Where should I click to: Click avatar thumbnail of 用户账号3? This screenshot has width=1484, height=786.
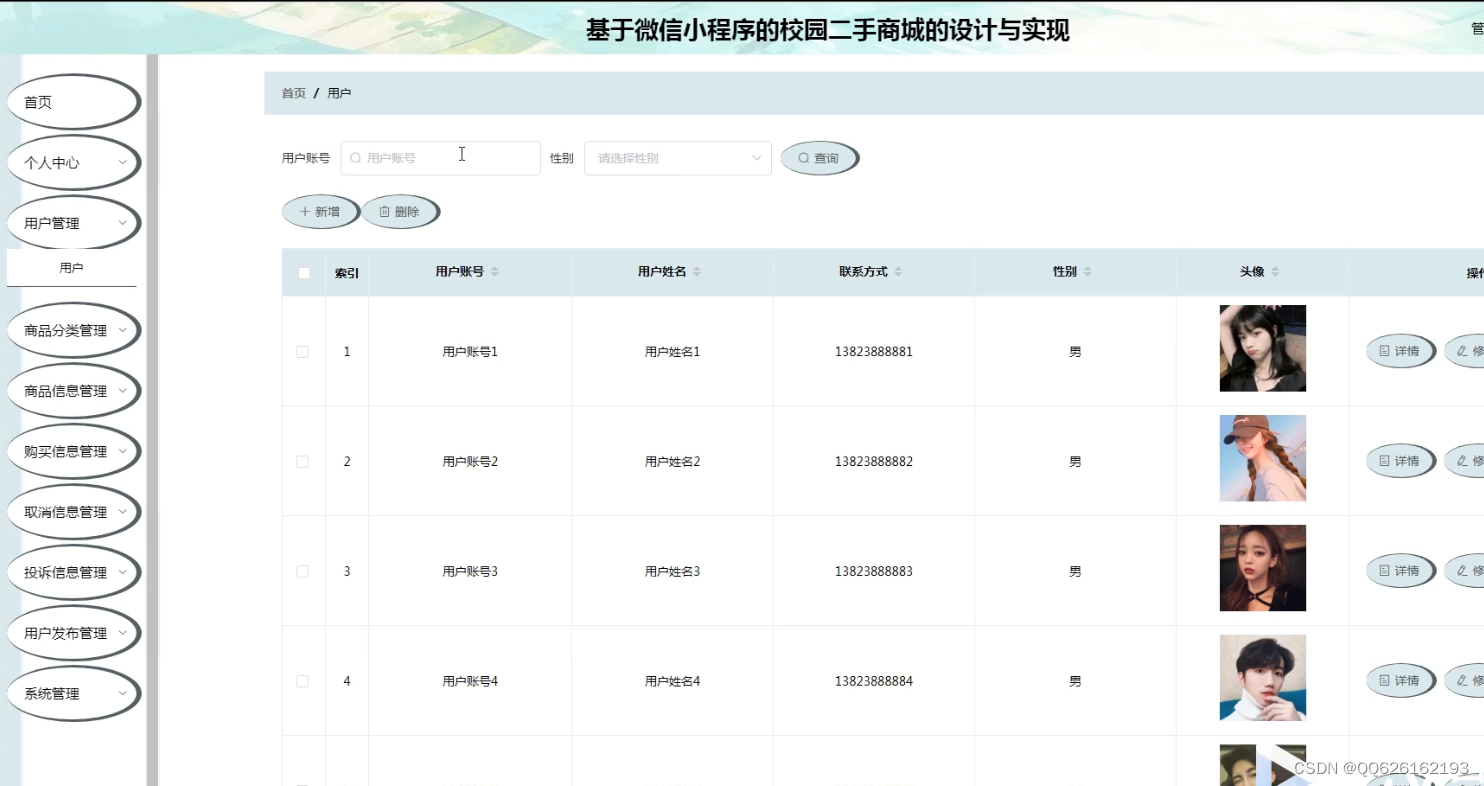click(1263, 568)
